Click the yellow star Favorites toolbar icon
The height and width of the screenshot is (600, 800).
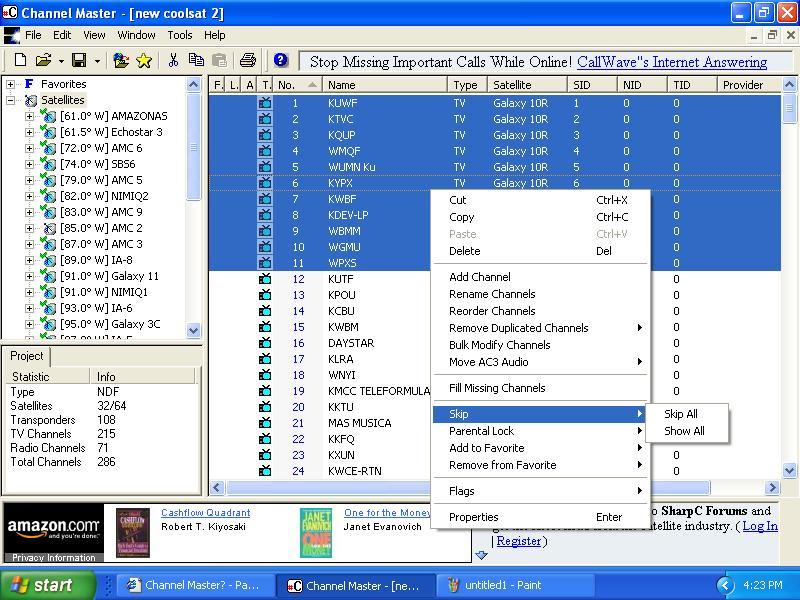click(x=144, y=60)
